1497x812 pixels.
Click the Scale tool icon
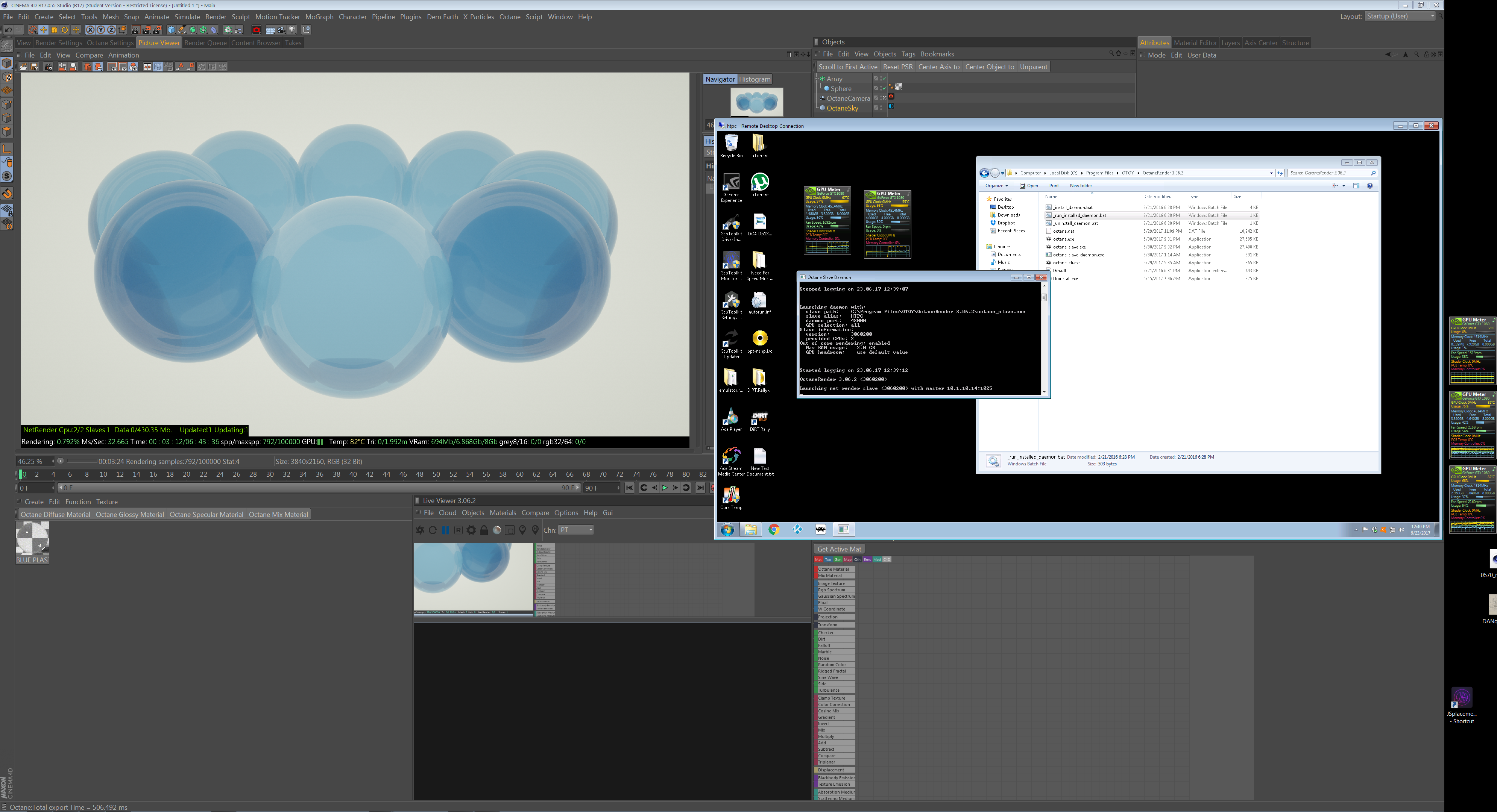click(54, 30)
